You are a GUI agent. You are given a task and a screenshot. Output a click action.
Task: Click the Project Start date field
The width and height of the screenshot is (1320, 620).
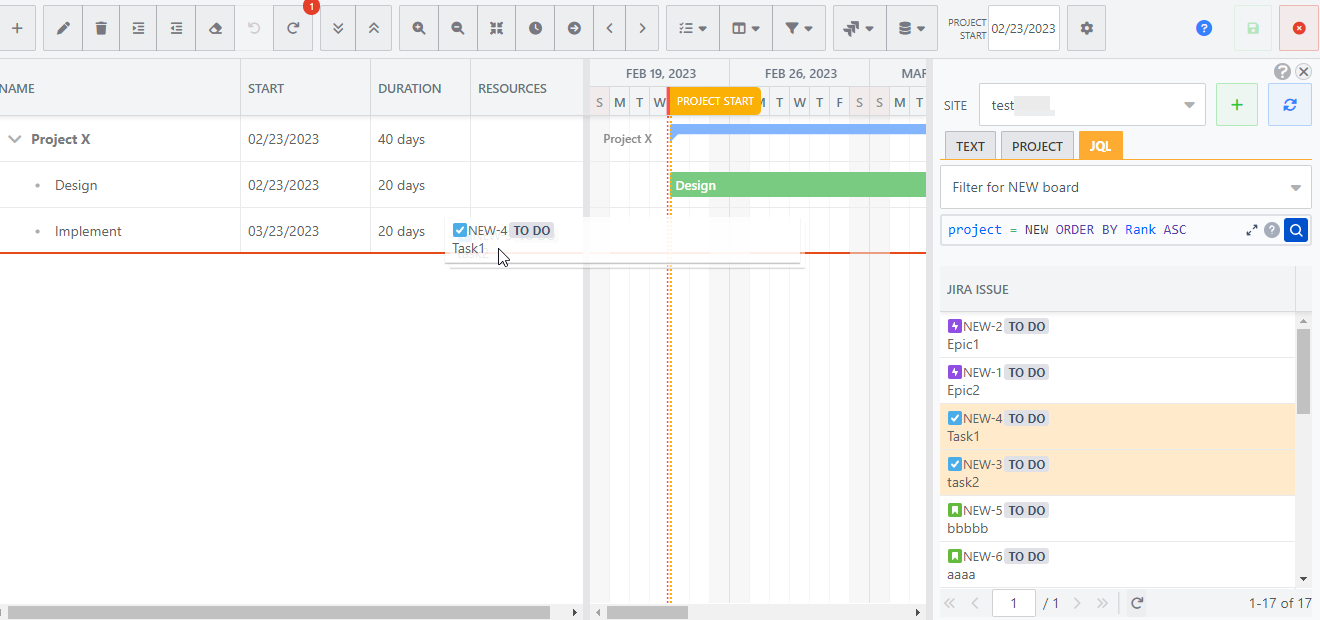click(x=1023, y=29)
